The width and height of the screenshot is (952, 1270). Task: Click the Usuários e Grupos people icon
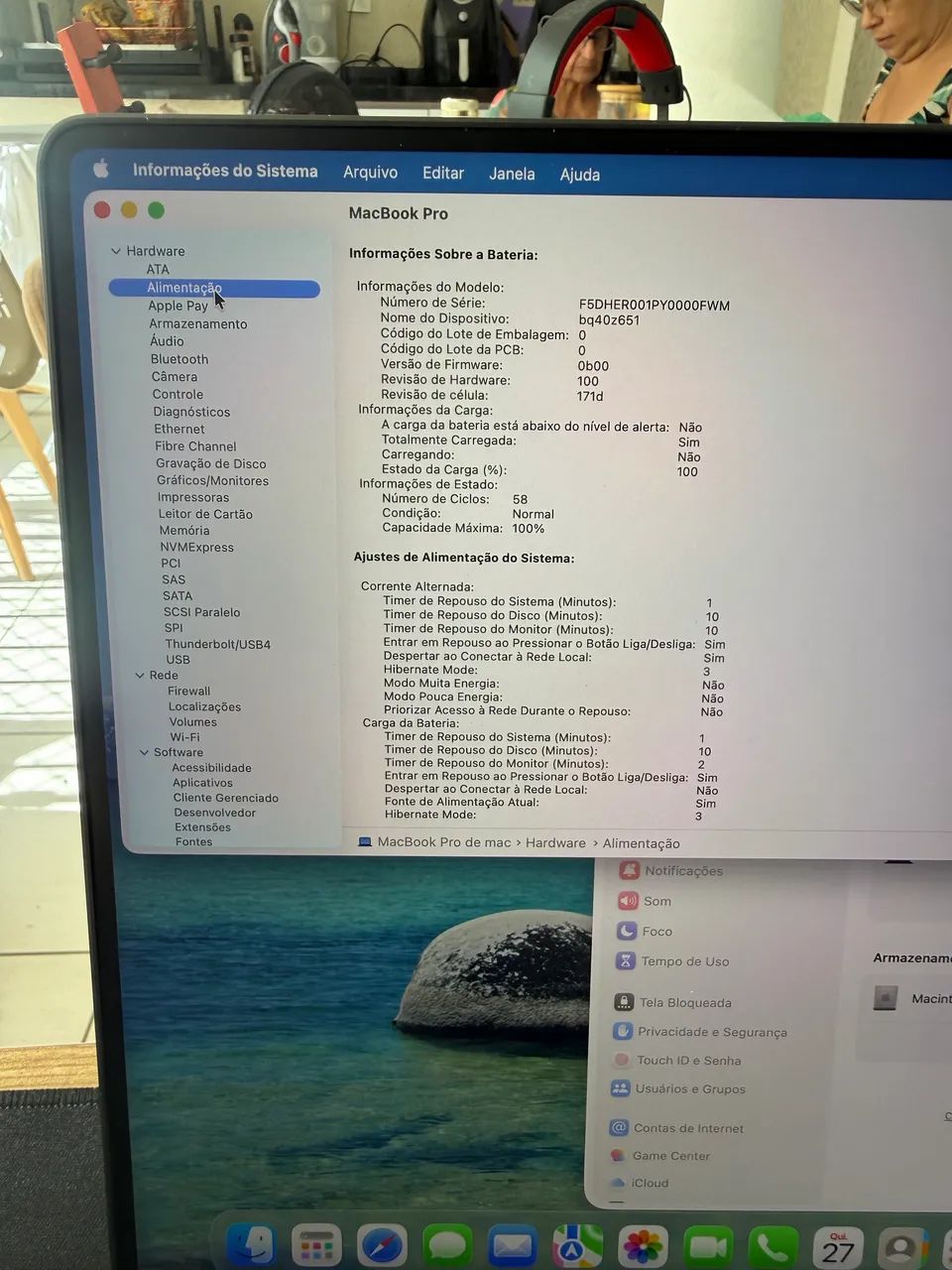pyautogui.click(x=621, y=1088)
